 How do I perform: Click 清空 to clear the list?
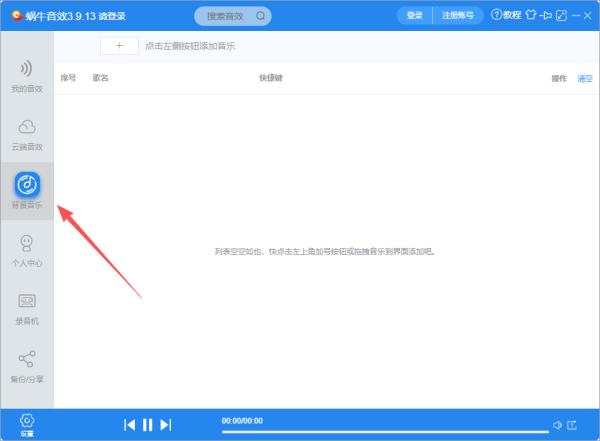(585, 79)
